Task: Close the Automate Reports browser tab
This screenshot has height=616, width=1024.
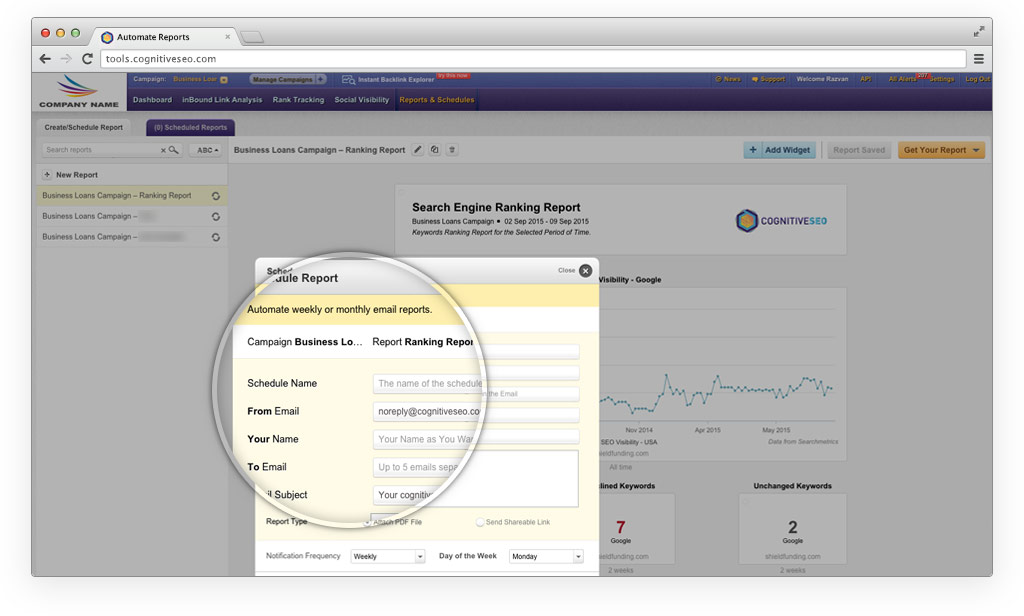Action: coord(227,37)
